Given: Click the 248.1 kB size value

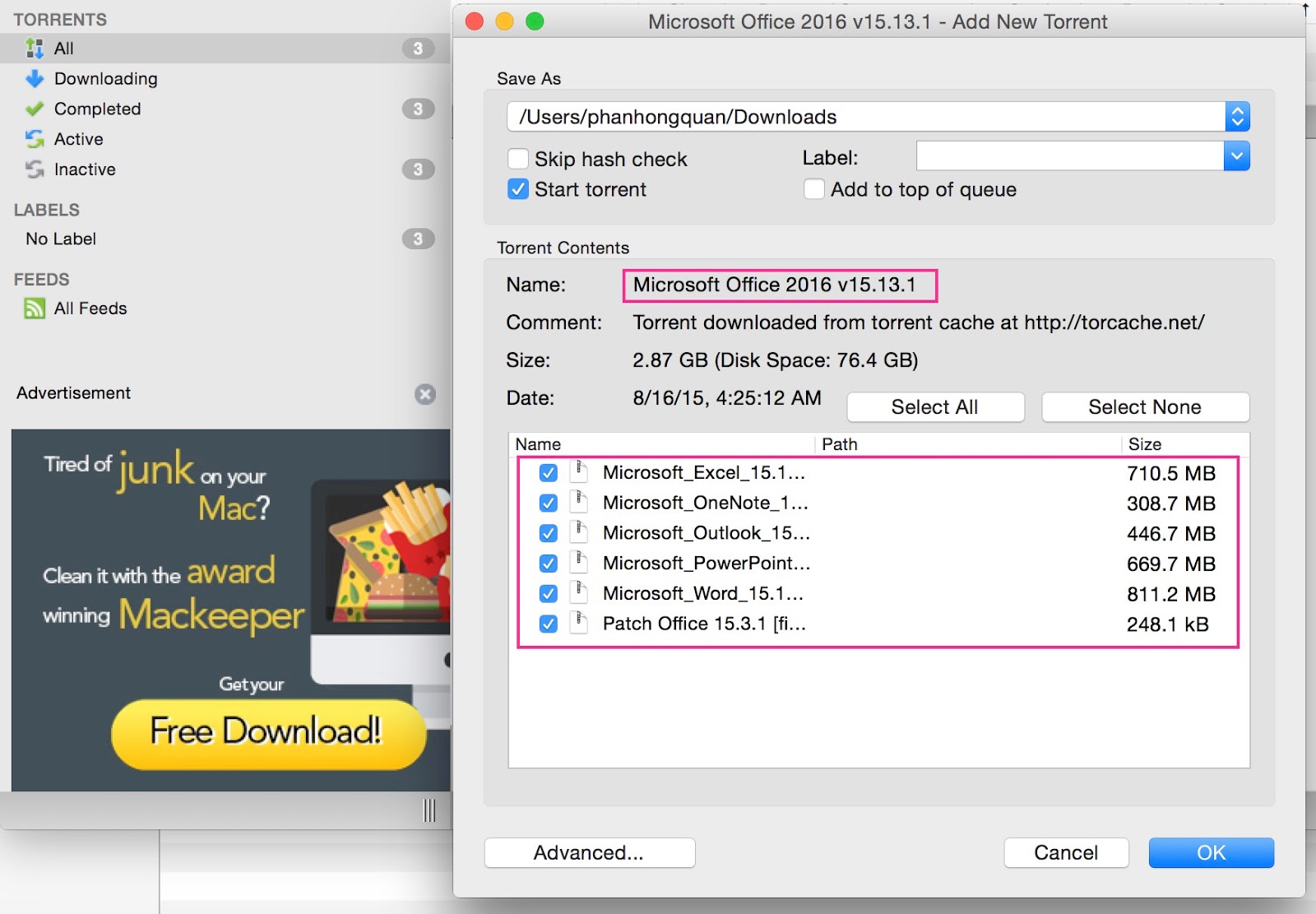Looking at the screenshot, I should (x=1168, y=624).
